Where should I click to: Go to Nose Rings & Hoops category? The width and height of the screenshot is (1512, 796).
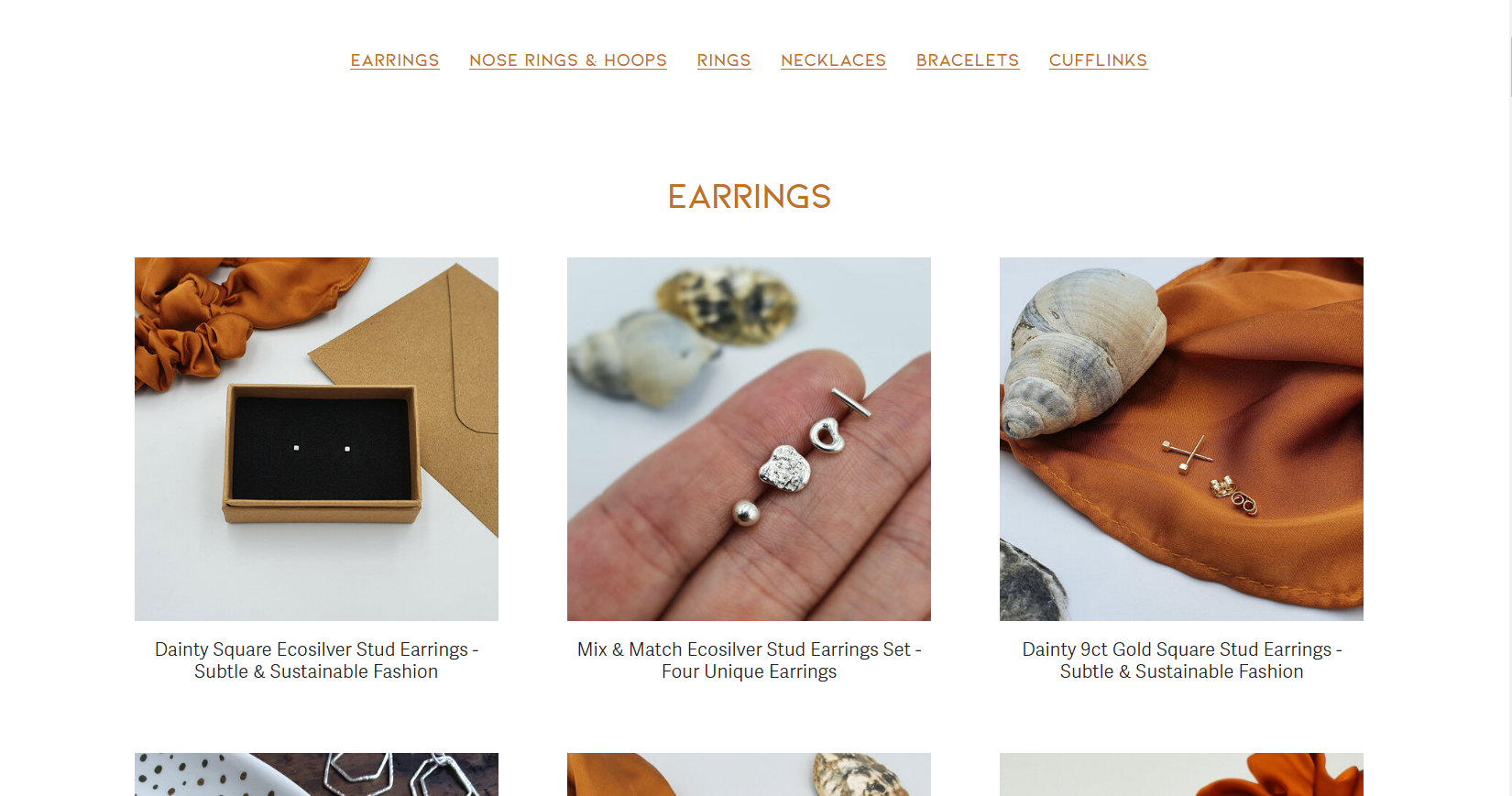(x=568, y=60)
